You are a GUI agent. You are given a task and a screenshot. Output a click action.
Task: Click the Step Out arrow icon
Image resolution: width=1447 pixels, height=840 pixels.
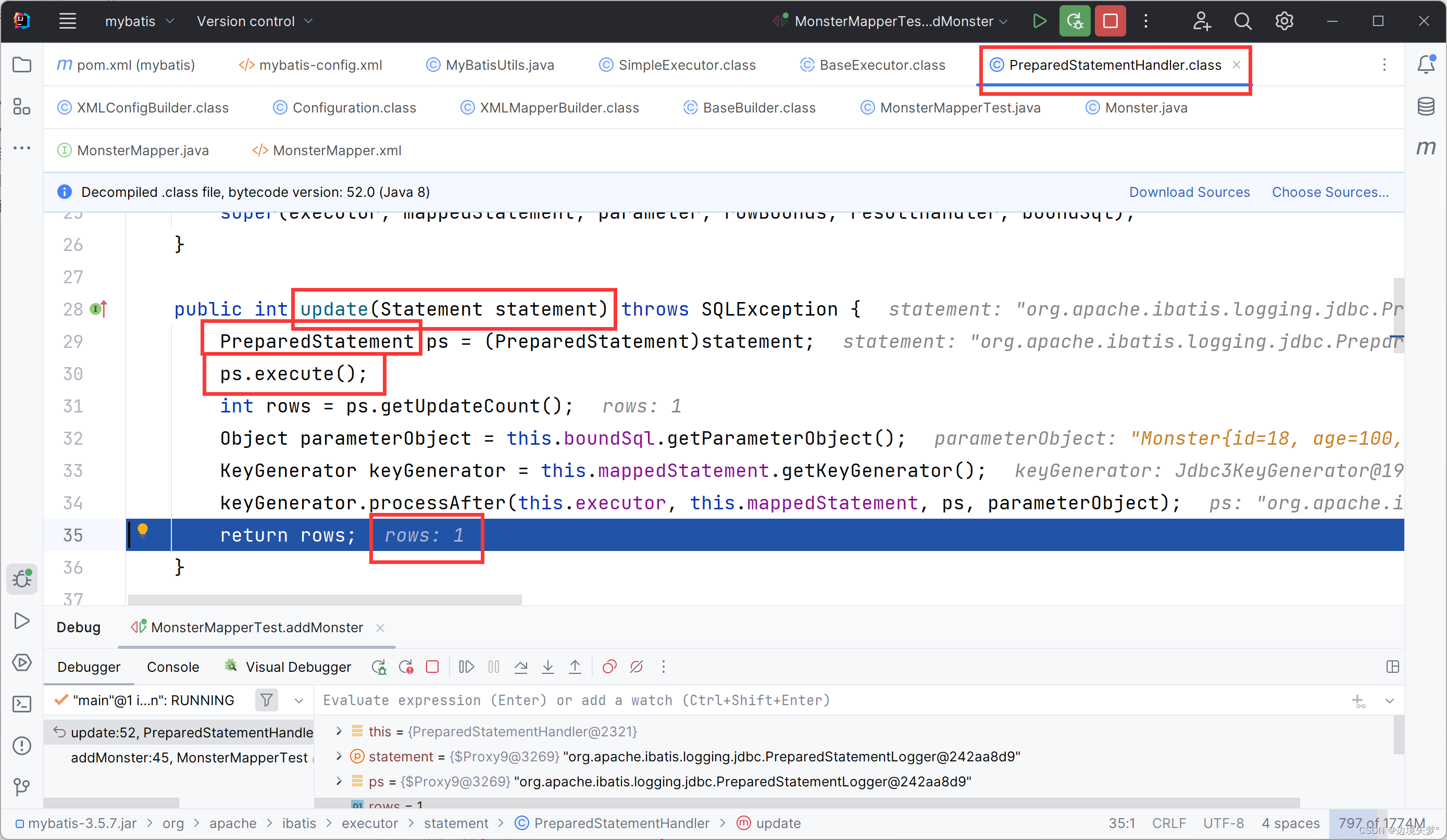[x=575, y=667]
